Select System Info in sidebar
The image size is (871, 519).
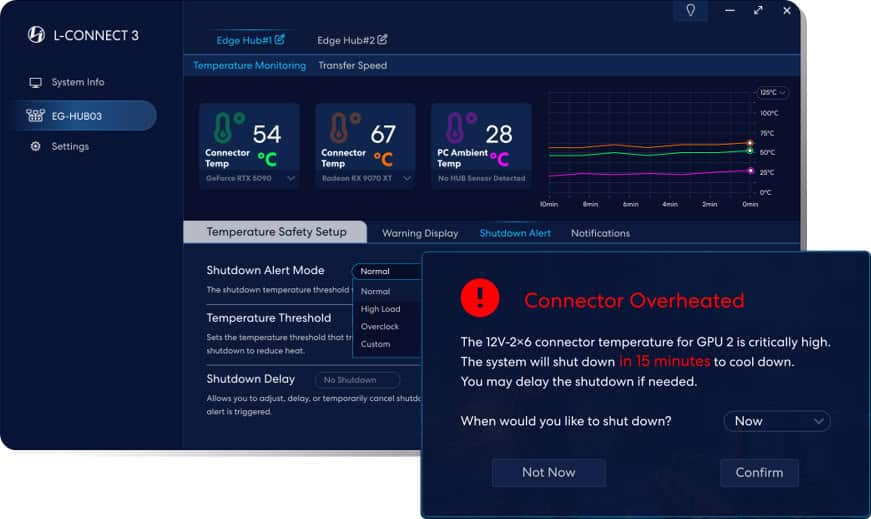(78, 82)
